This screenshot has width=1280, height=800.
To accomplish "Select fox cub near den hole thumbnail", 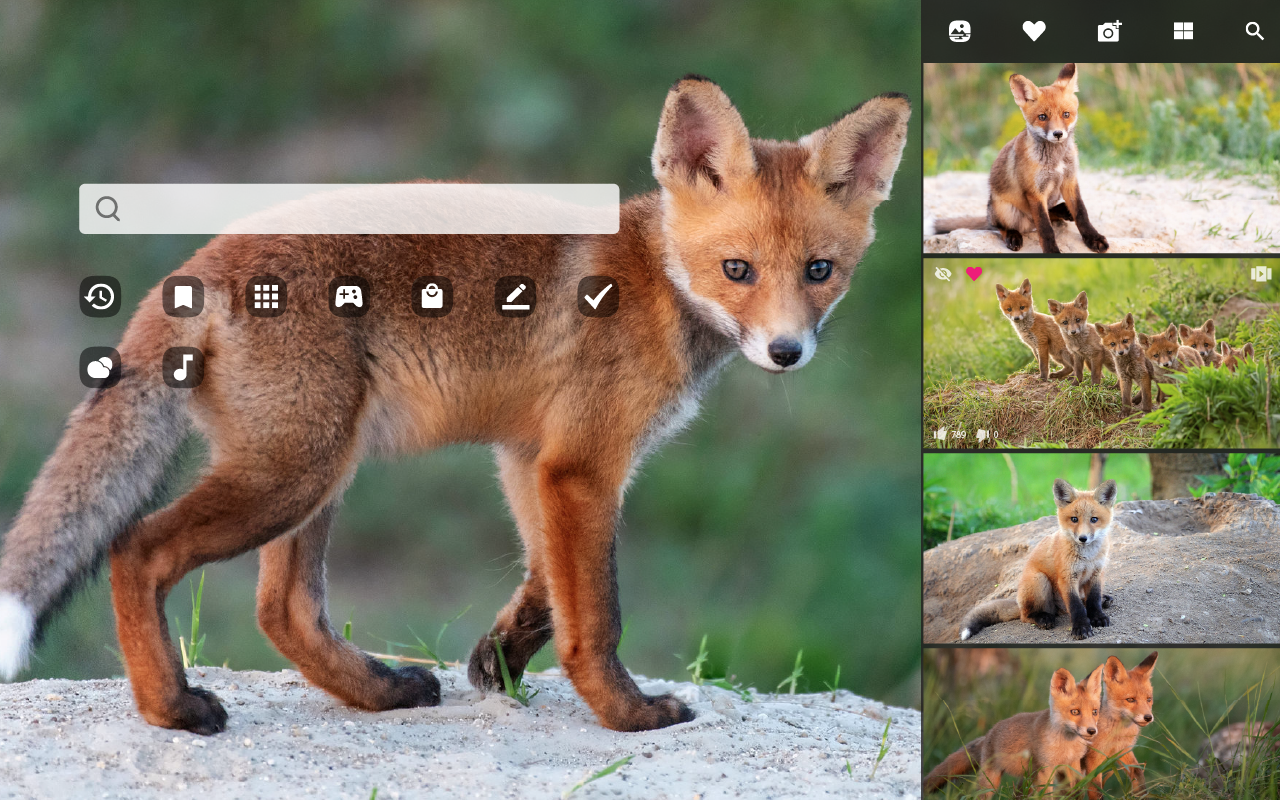I will point(1101,549).
